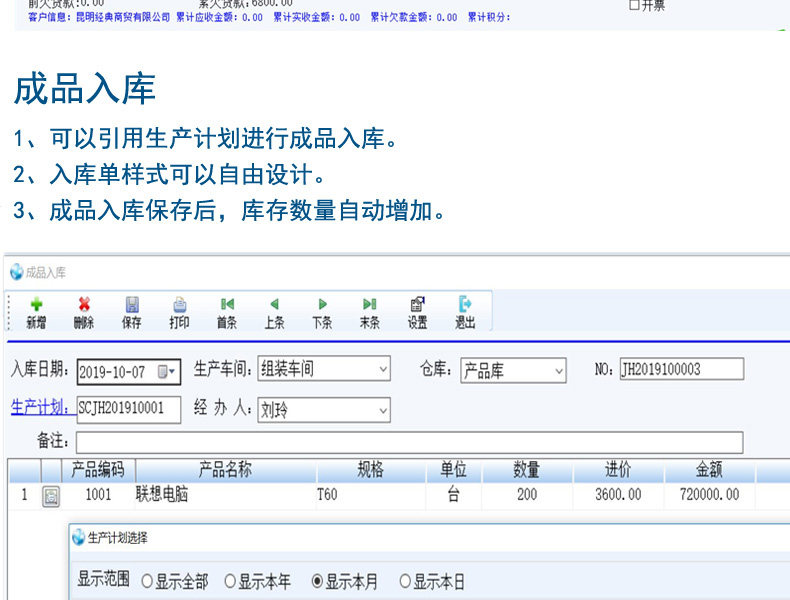790x600 pixels.
Task: Select the 显示本年 radio option
Action: coord(230,582)
